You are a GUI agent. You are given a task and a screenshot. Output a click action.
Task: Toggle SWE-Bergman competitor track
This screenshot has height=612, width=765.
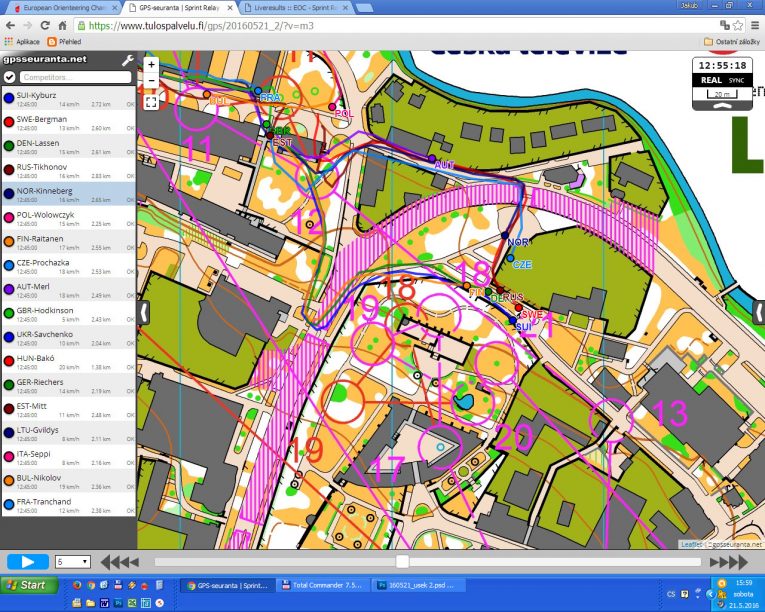(x=68, y=122)
